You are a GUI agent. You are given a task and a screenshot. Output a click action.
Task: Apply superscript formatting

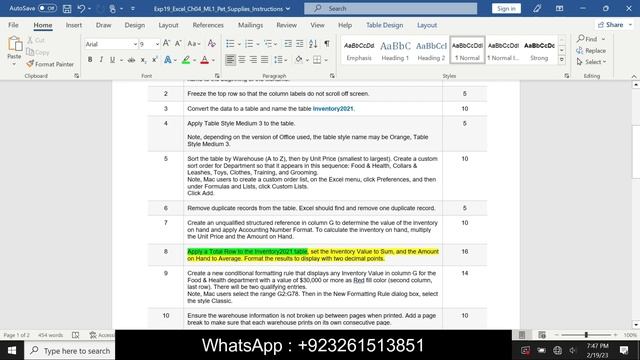[x=155, y=60]
